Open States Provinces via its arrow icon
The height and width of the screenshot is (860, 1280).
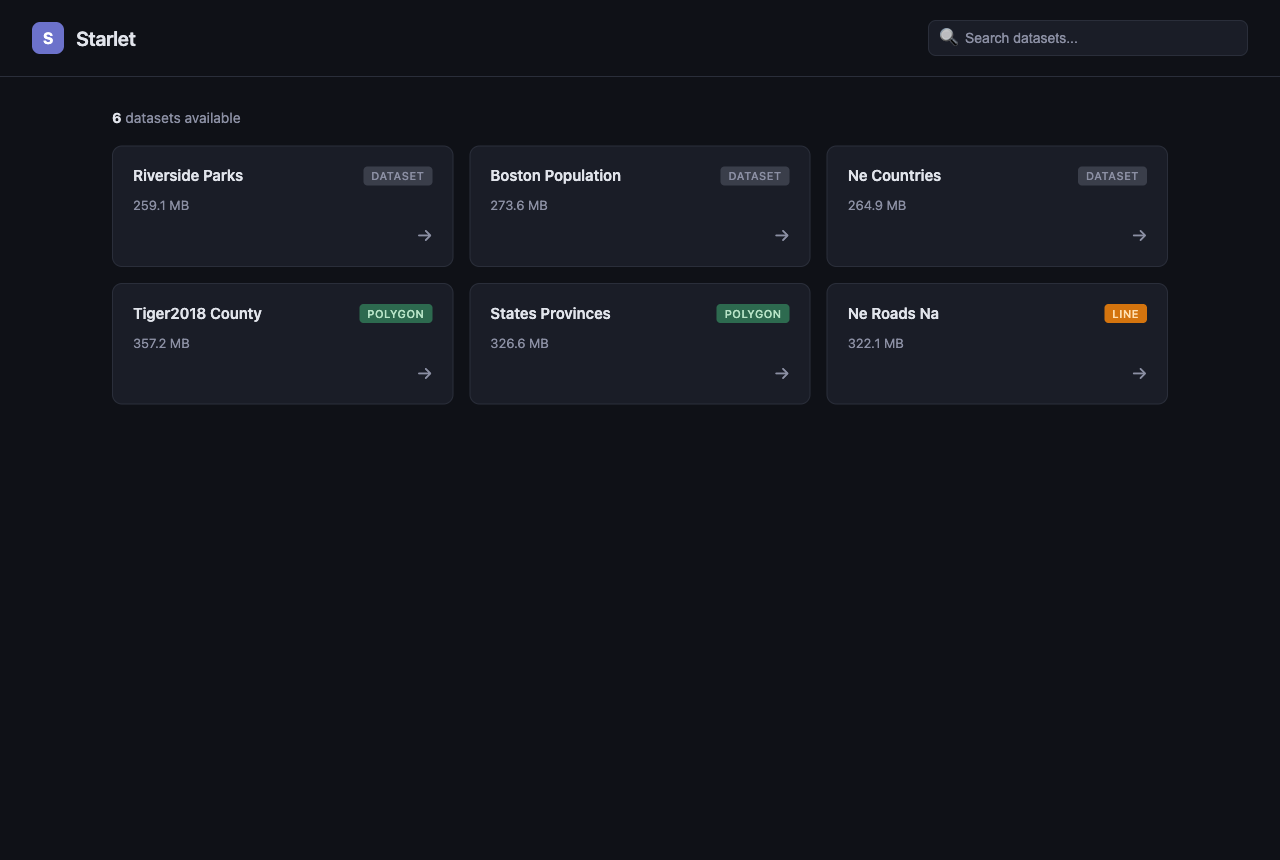coord(782,373)
